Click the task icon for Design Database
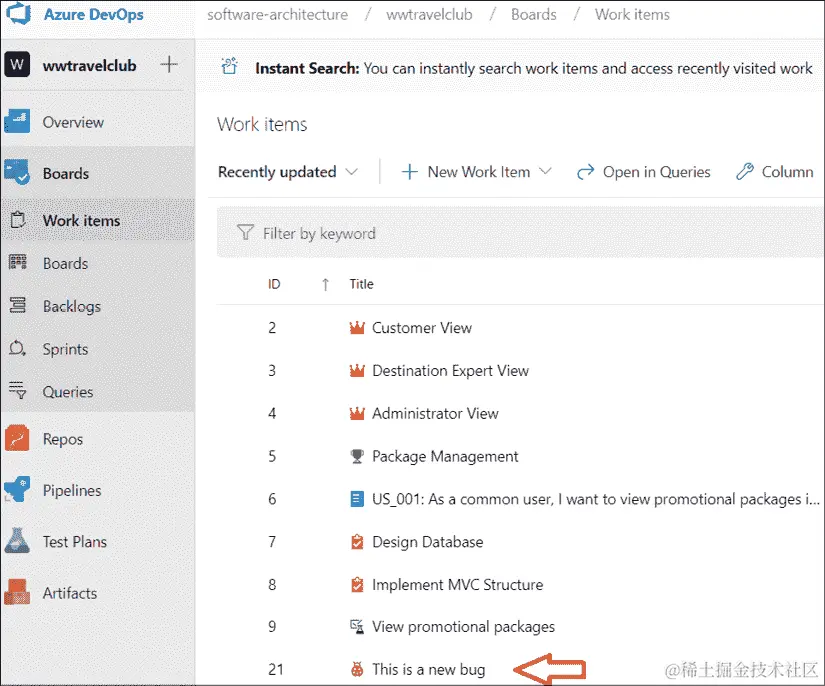This screenshot has width=825, height=686. [357, 541]
